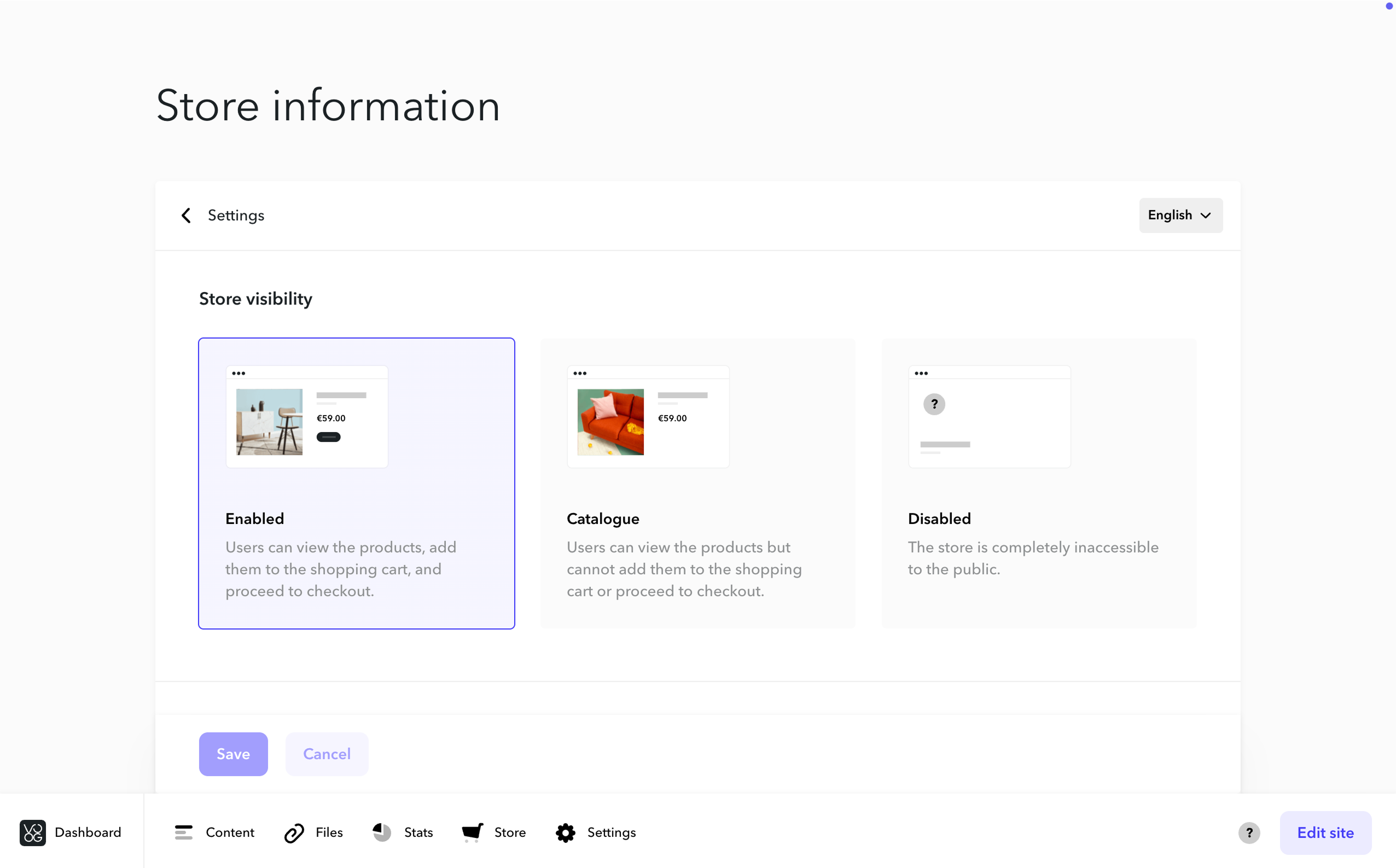Choose the Catalogue visibility option

pos(697,483)
